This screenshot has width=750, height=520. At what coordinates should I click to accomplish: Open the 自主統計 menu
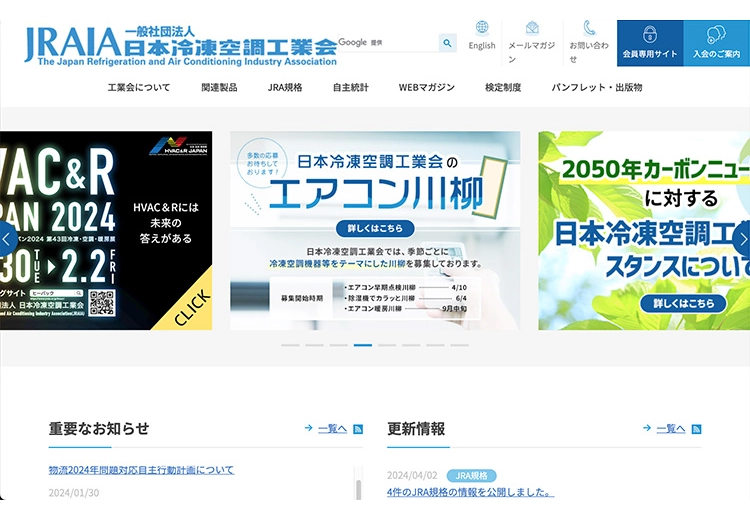tap(351, 88)
